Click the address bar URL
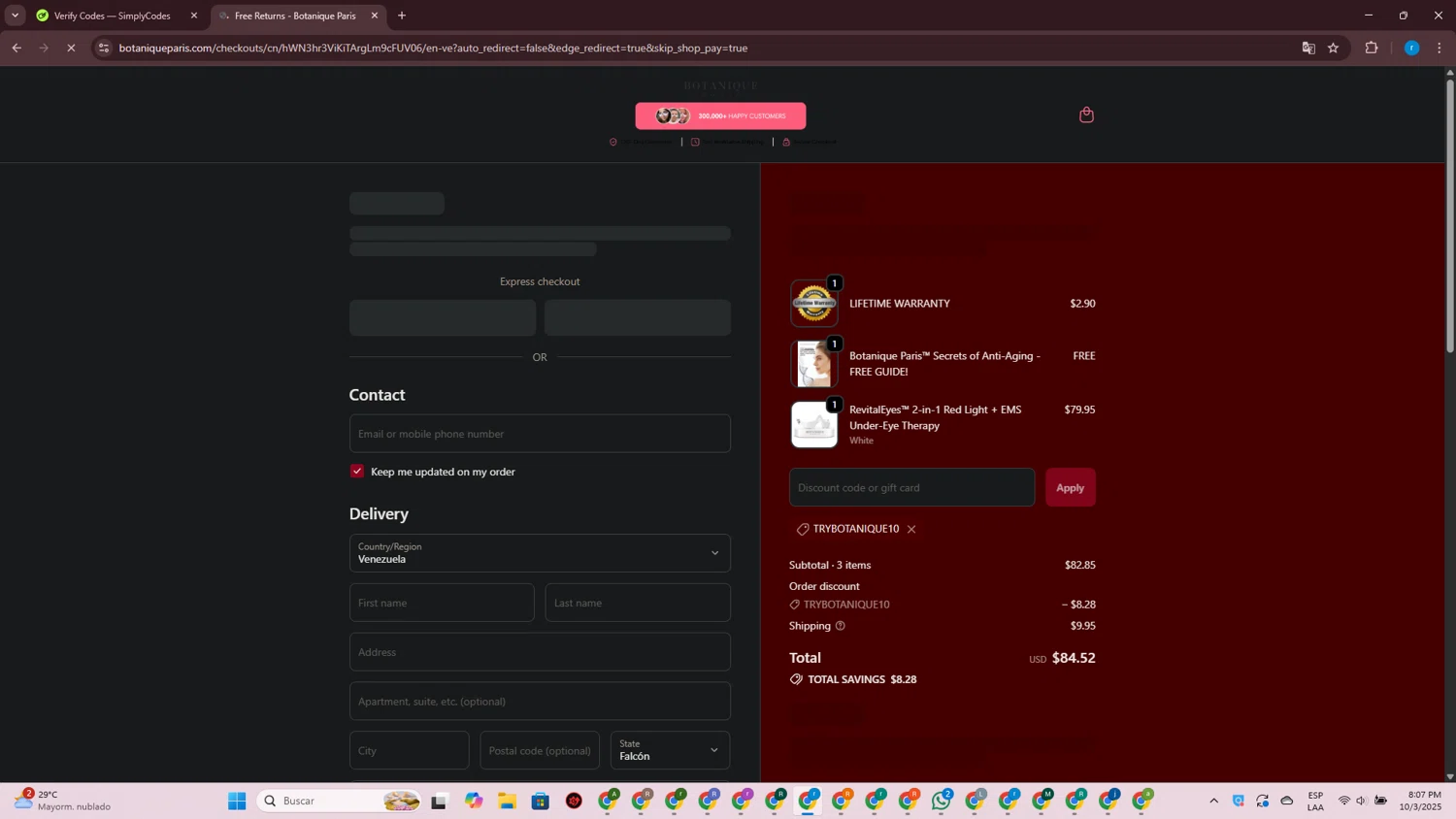 (x=433, y=48)
